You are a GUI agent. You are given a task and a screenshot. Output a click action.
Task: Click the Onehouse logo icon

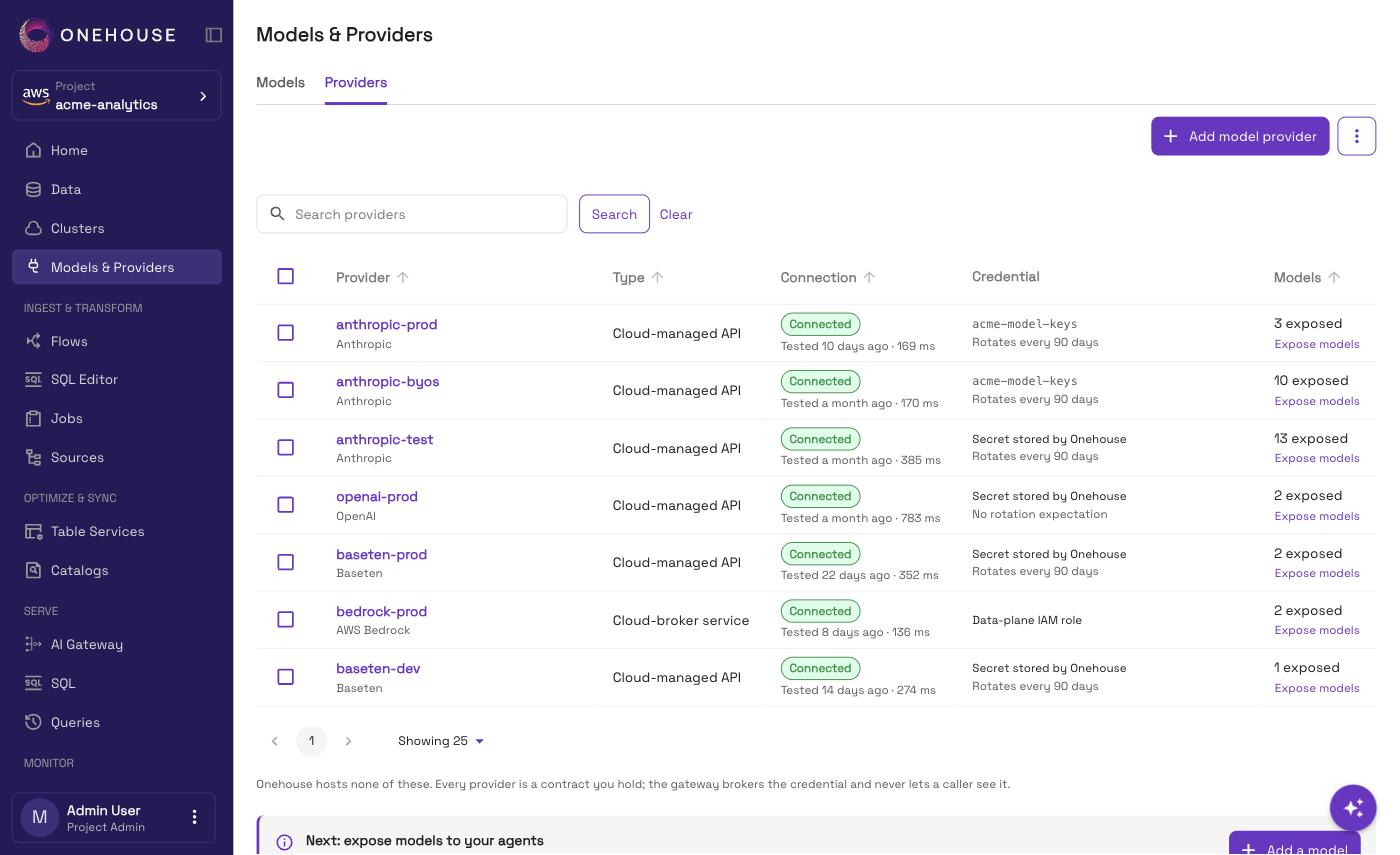(35, 35)
